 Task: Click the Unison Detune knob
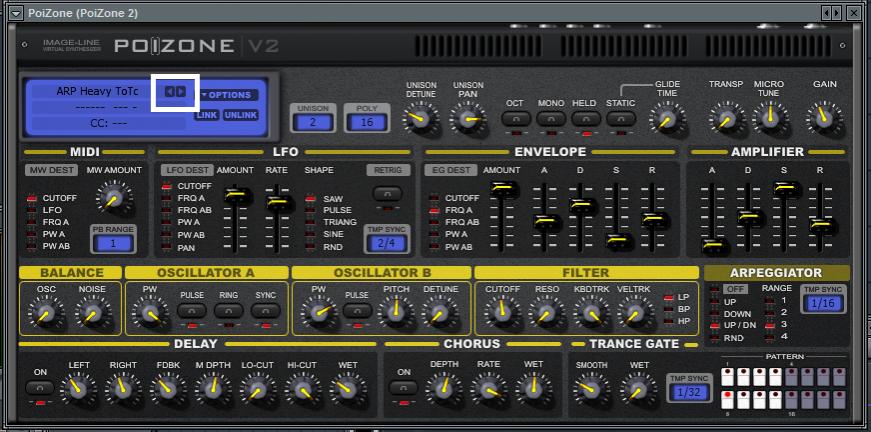[x=420, y=120]
